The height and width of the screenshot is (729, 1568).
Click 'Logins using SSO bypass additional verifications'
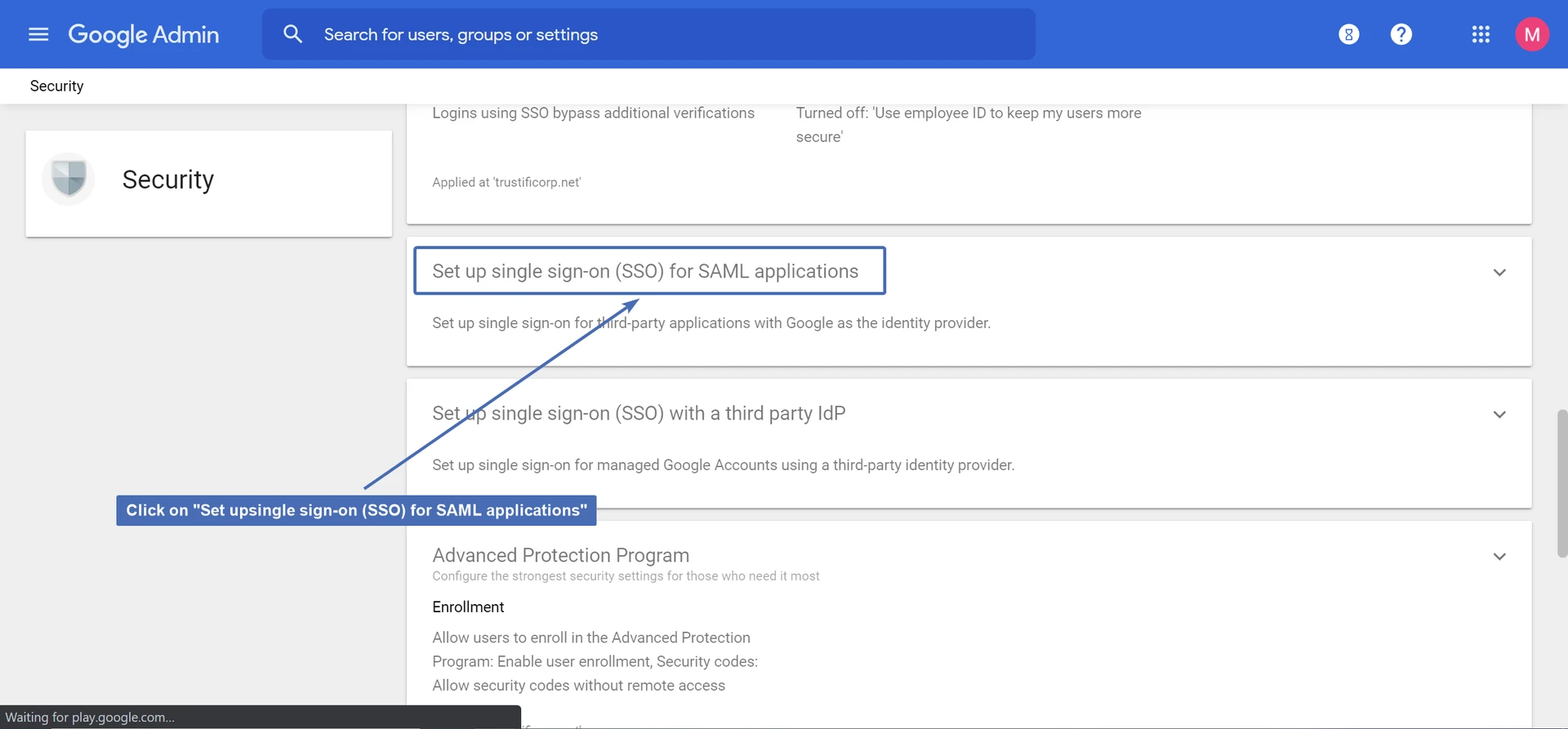tap(593, 113)
